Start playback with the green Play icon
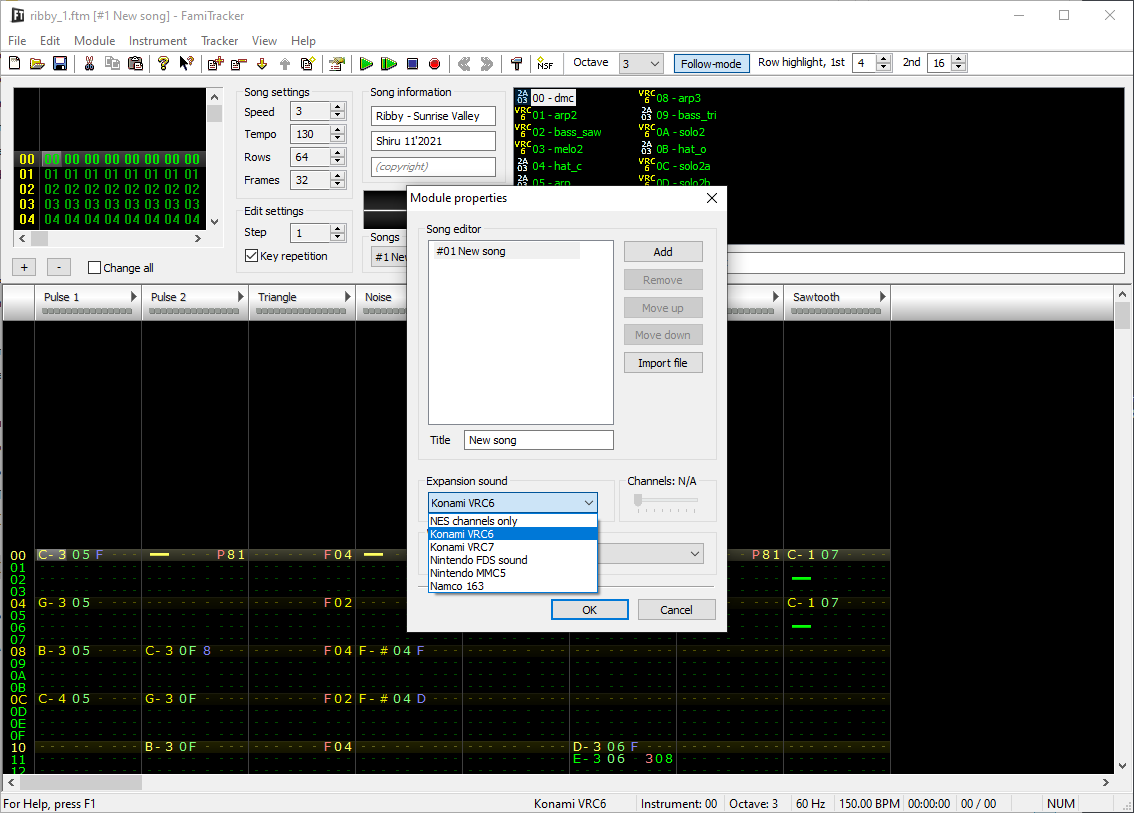 [366, 64]
